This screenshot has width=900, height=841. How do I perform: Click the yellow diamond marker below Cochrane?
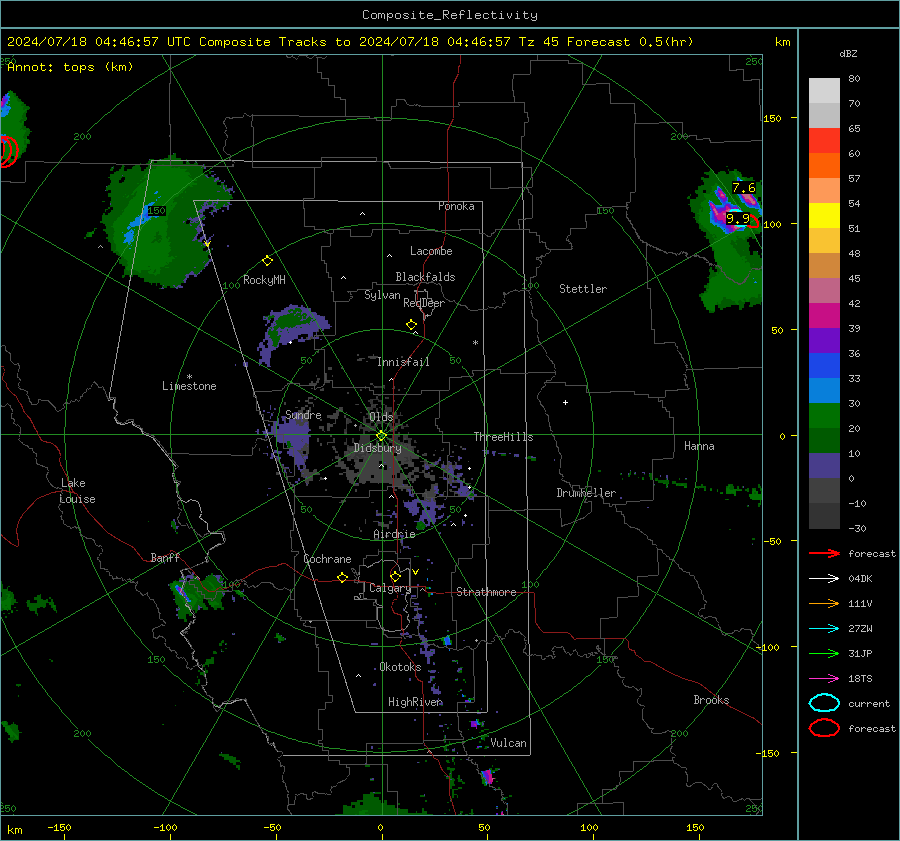pos(342,578)
